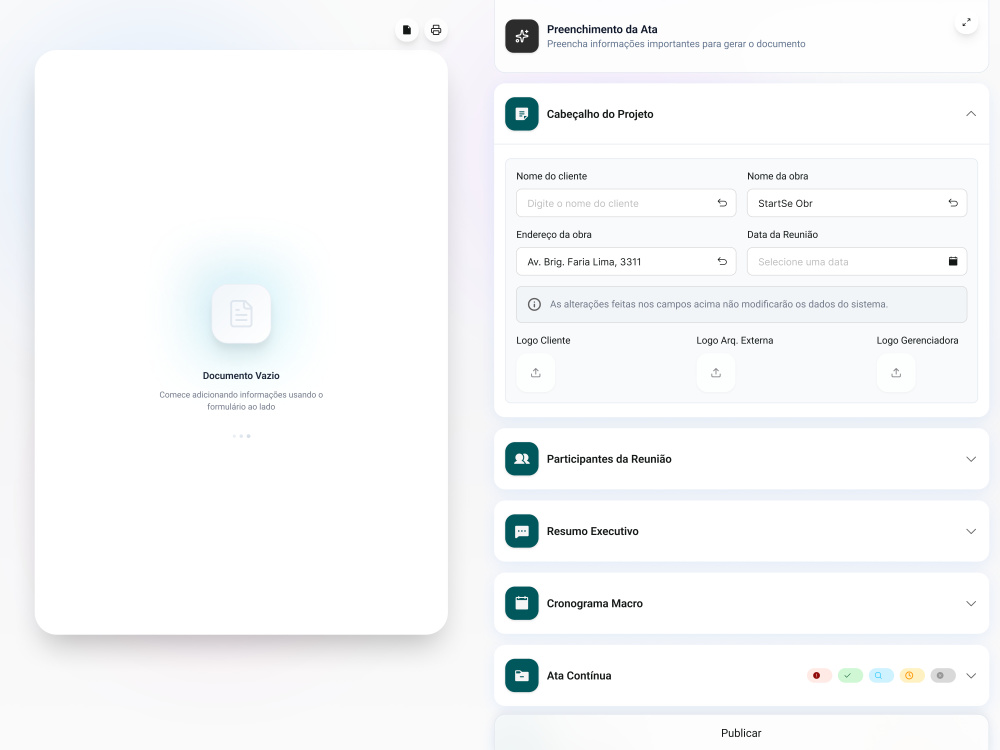Expand the Participantes da Reunião section chevron
This screenshot has width=1000, height=750.
[x=971, y=459]
